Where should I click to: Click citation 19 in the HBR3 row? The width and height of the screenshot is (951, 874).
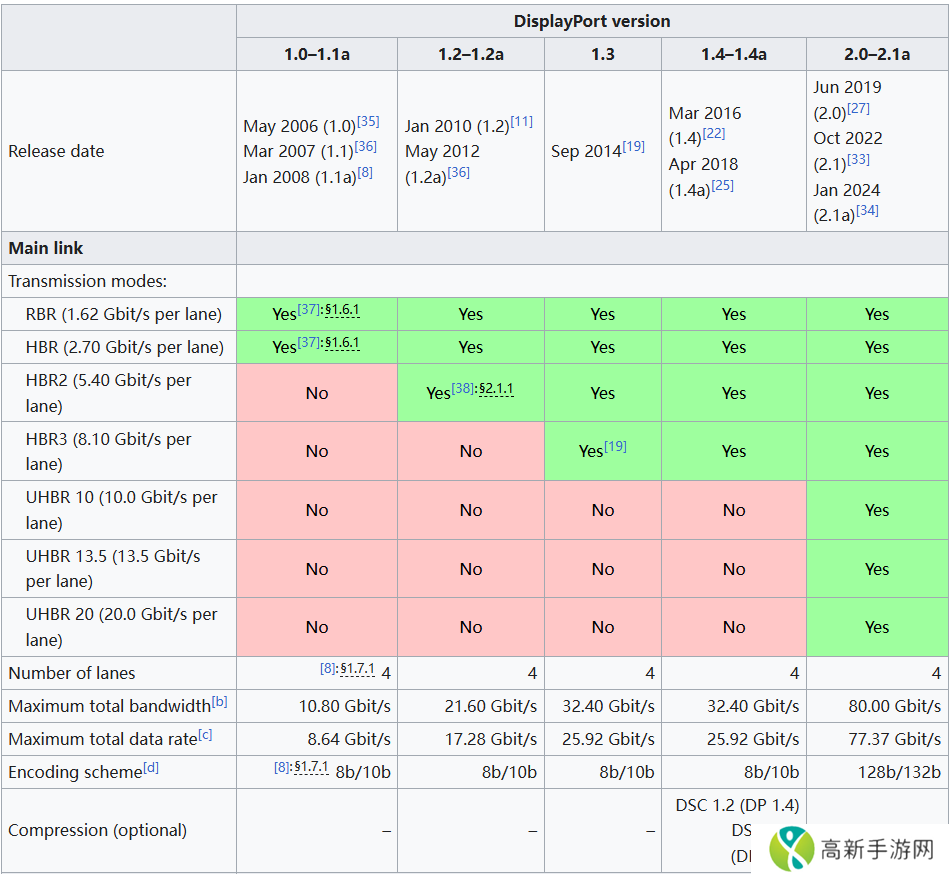click(615, 446)
